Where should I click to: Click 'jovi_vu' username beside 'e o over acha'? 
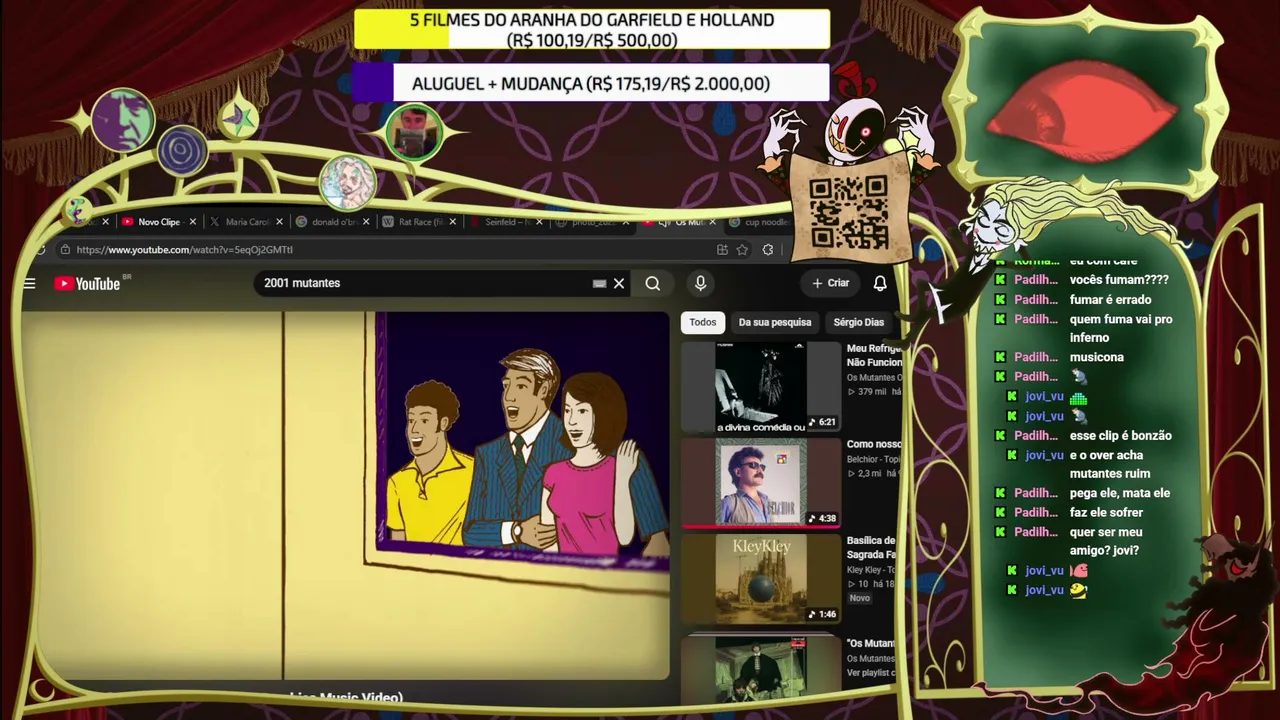tap(1044, 455)
